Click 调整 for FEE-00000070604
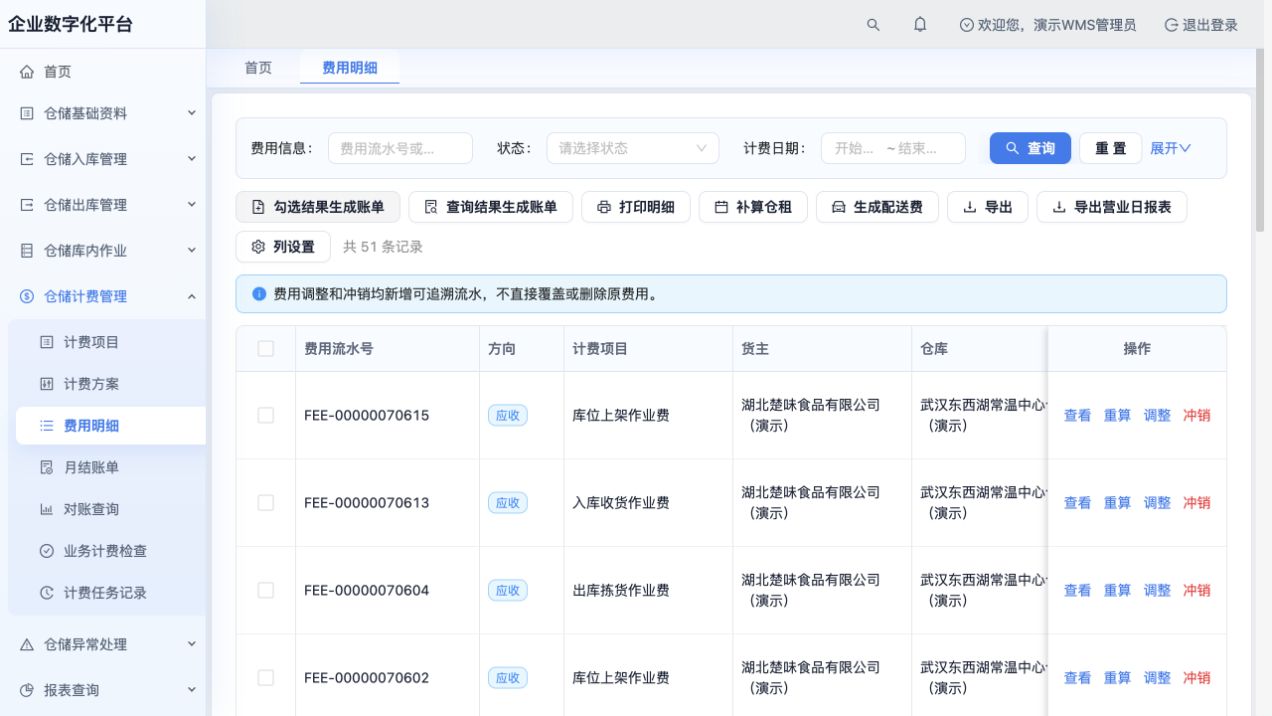 pos(1157,590)
